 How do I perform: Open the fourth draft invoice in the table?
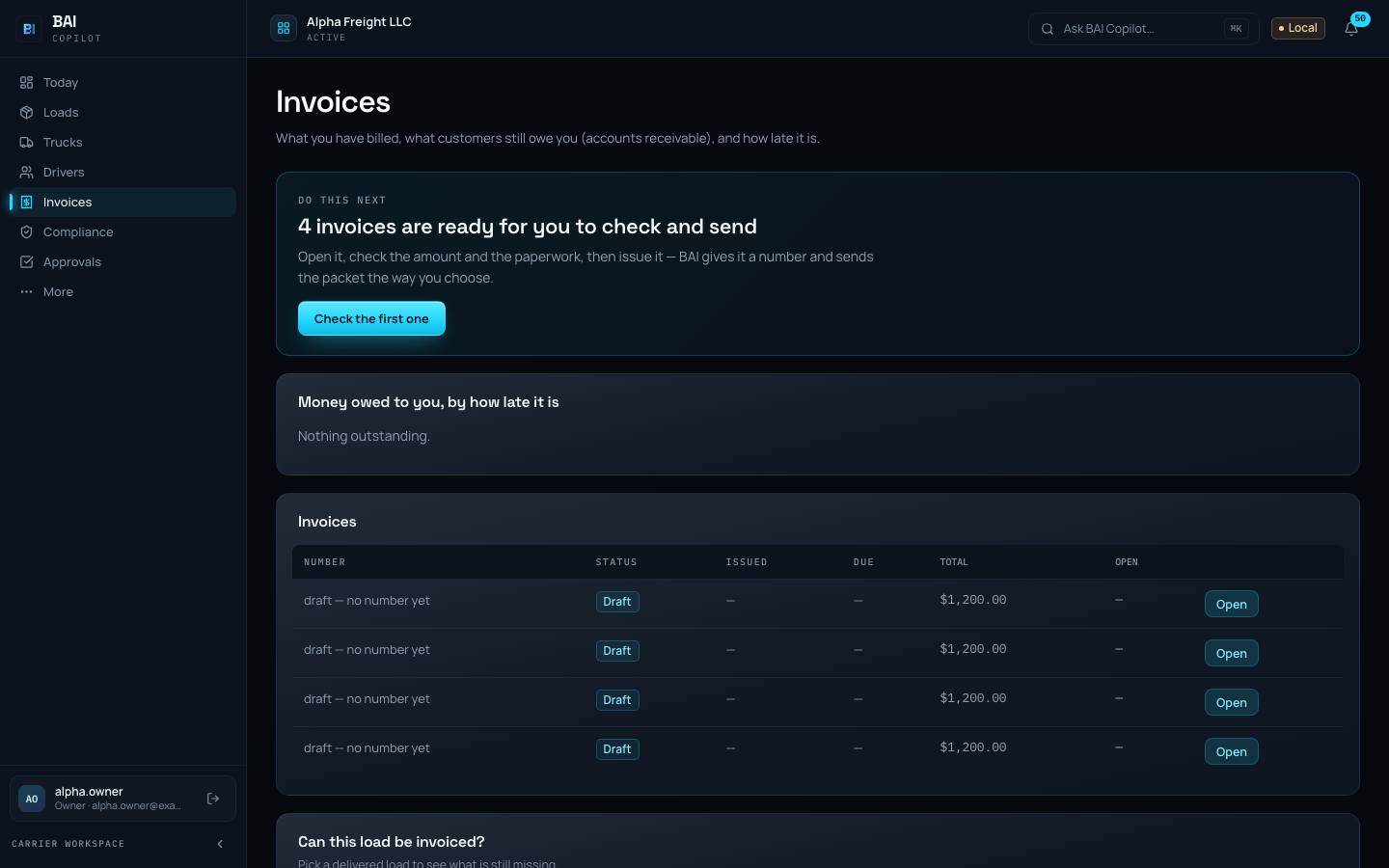pos(1231,751)
